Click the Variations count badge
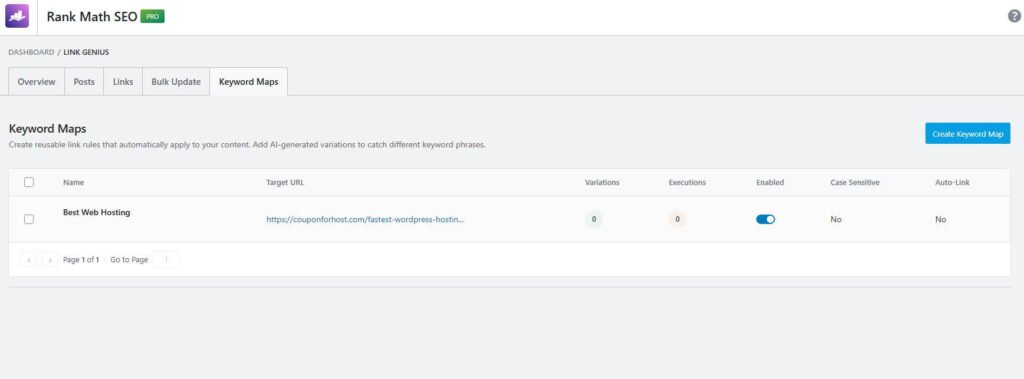The height and width of the screenshot is (379, 1024). (x=594, y=220)
